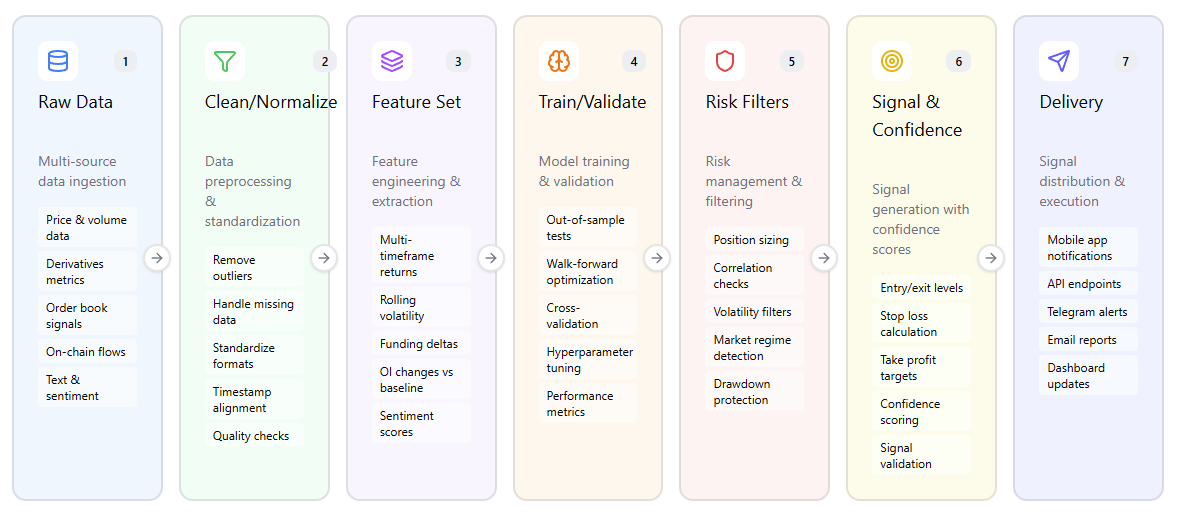Click the Signal & Confidence target icon
This screenshot has height=517, width=1181.
click(891, 61)
